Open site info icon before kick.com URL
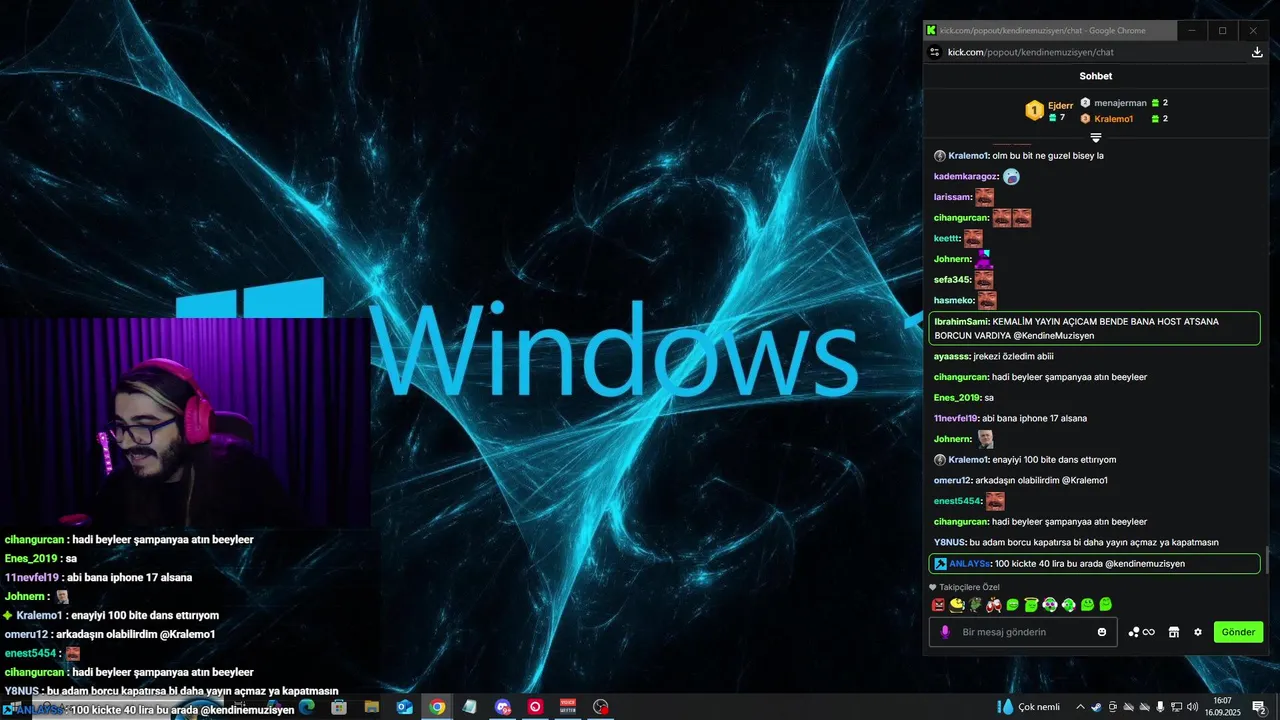 pos(935,52)
